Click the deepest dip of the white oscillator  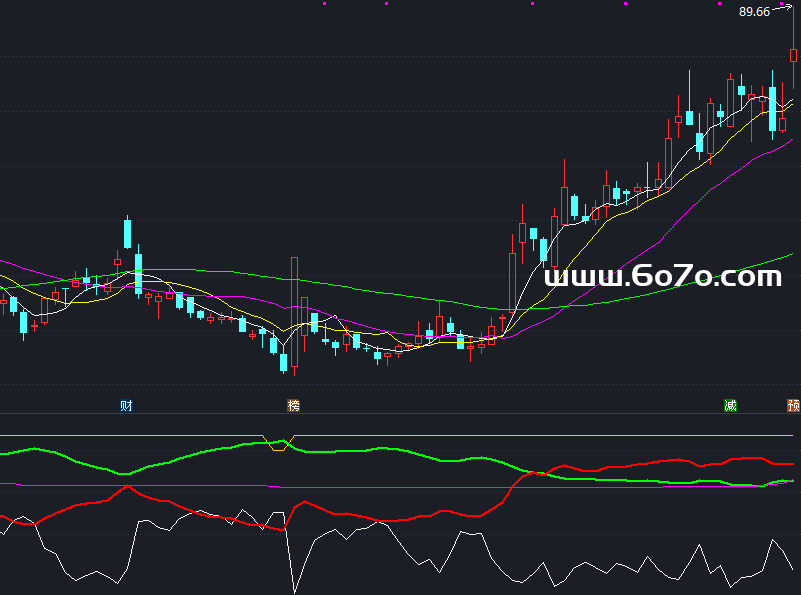(294, 590)
